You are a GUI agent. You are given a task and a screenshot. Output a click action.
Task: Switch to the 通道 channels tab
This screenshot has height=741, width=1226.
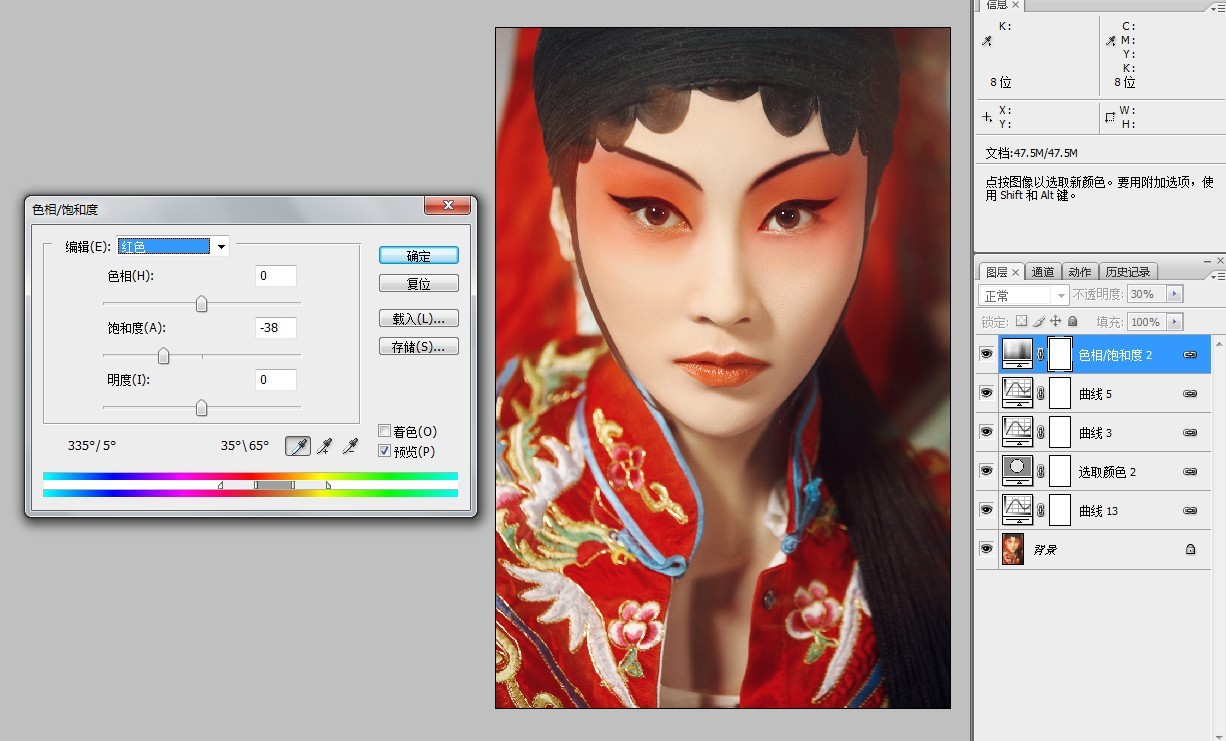click(1043, 272)
